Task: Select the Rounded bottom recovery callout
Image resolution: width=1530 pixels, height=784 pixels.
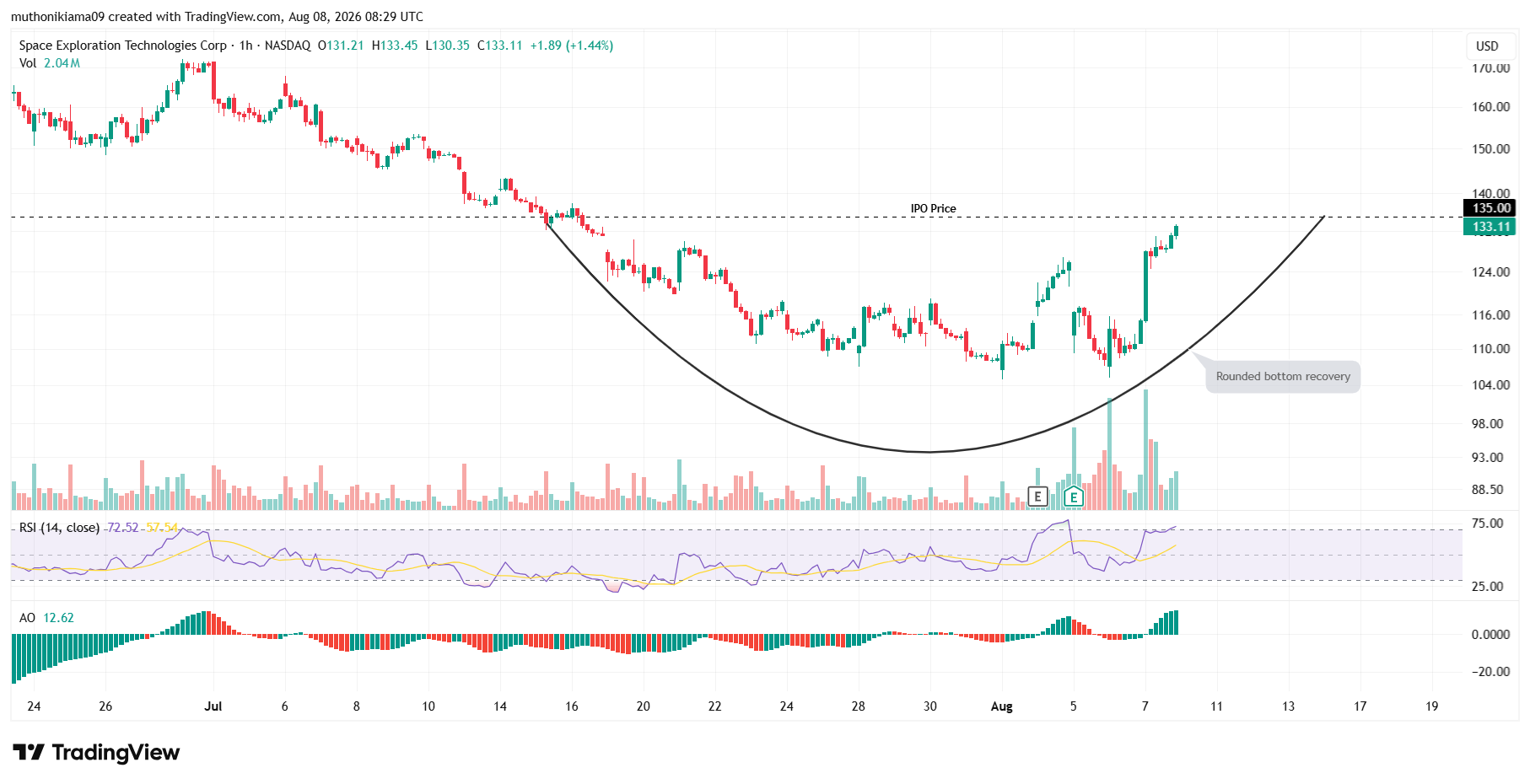Action: (x=1283, y=377)
